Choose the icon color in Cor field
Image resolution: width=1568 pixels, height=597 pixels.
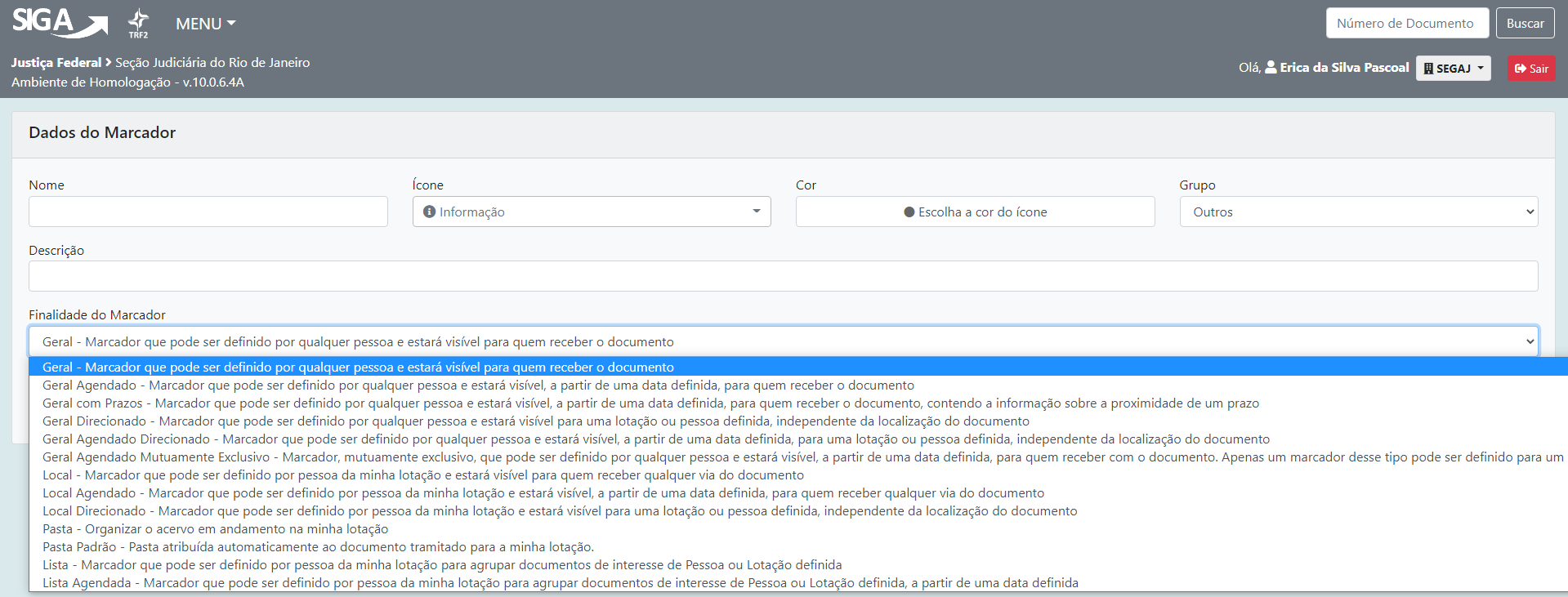click(x=974, y=212)
